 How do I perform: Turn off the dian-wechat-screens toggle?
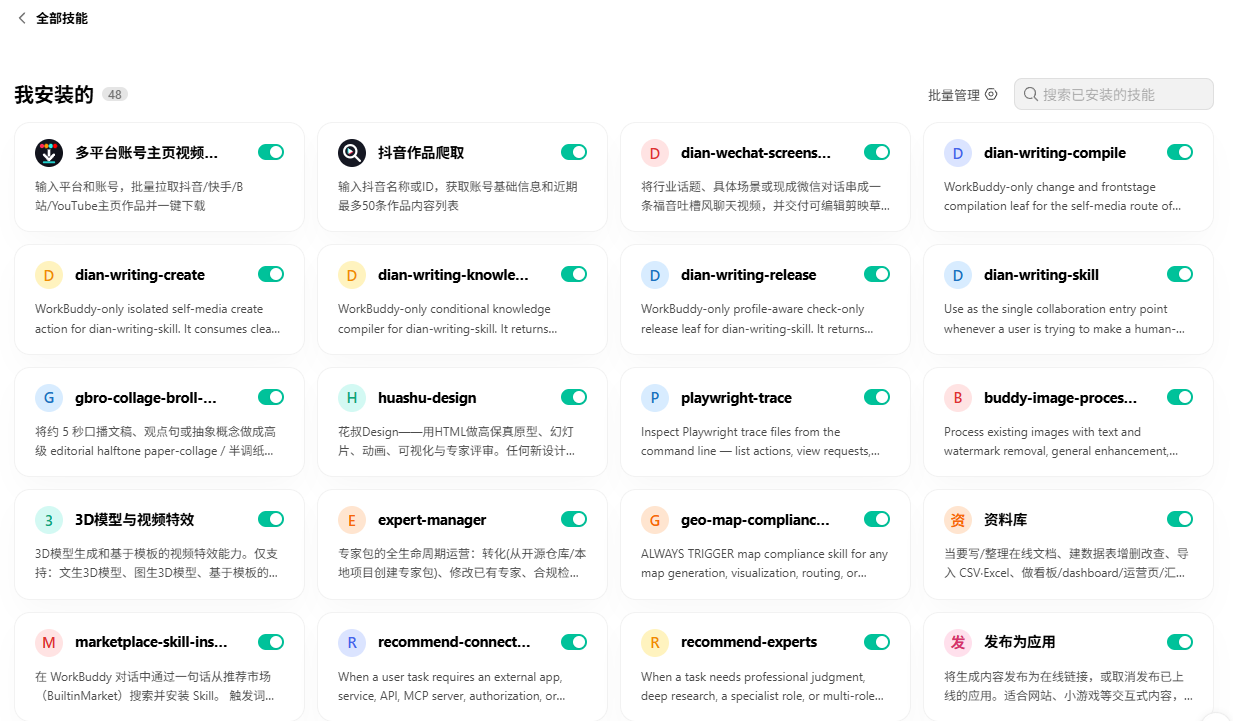tap(877, 152)
